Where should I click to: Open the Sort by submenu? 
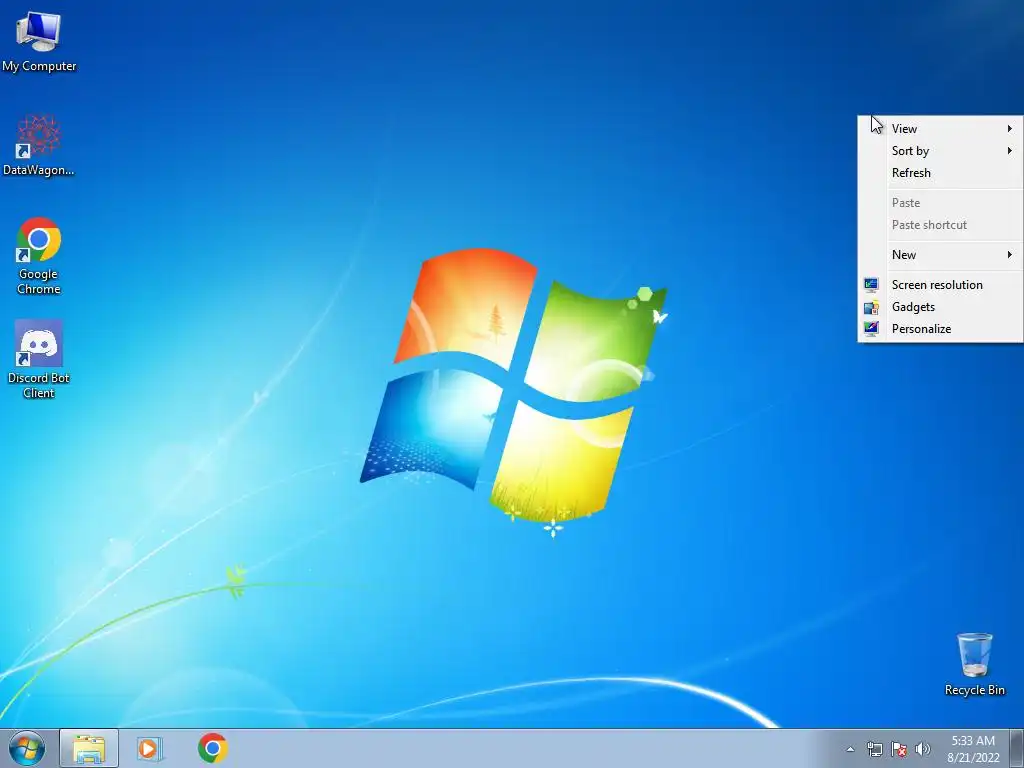[940, 151]
